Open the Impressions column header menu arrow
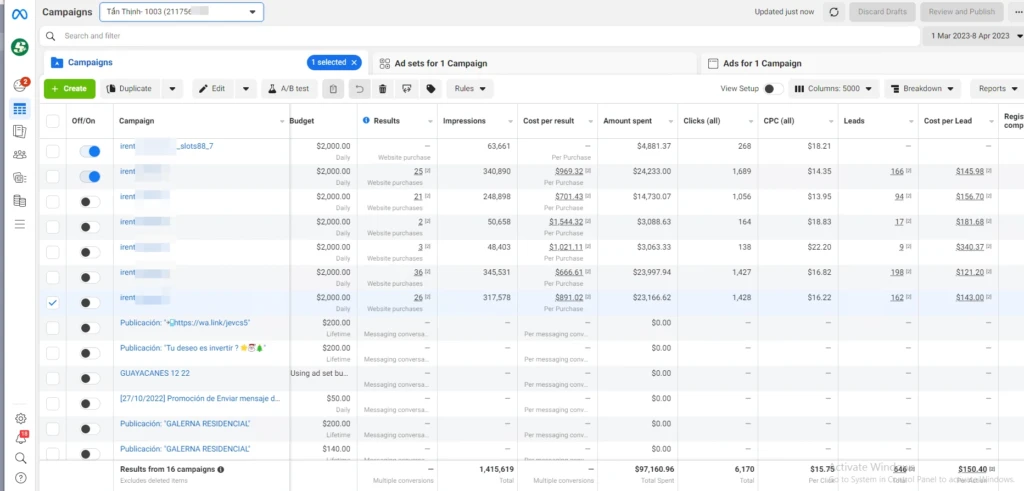The height and width of the screenshot is (491, 1024). pyautogui.click(x=510, y=121)
